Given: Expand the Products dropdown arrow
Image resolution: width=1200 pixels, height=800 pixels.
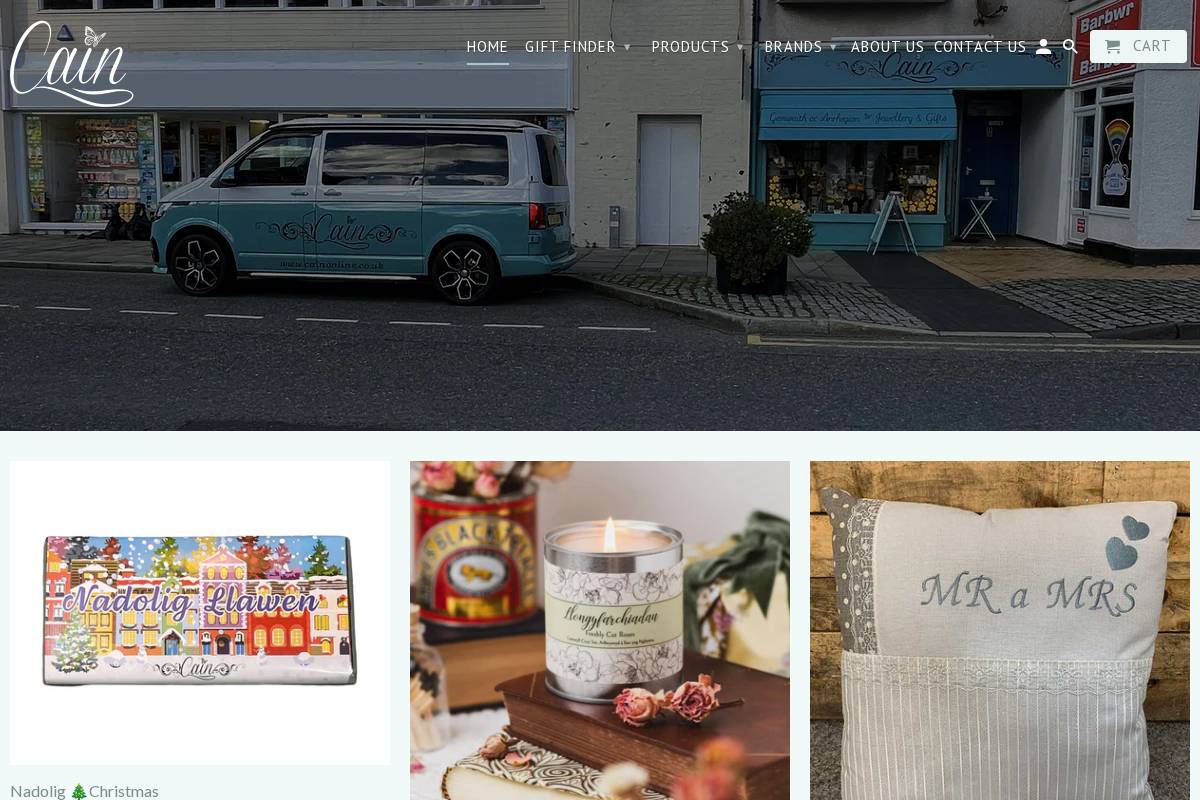Looking at the screenshot, I should [740, 47].
